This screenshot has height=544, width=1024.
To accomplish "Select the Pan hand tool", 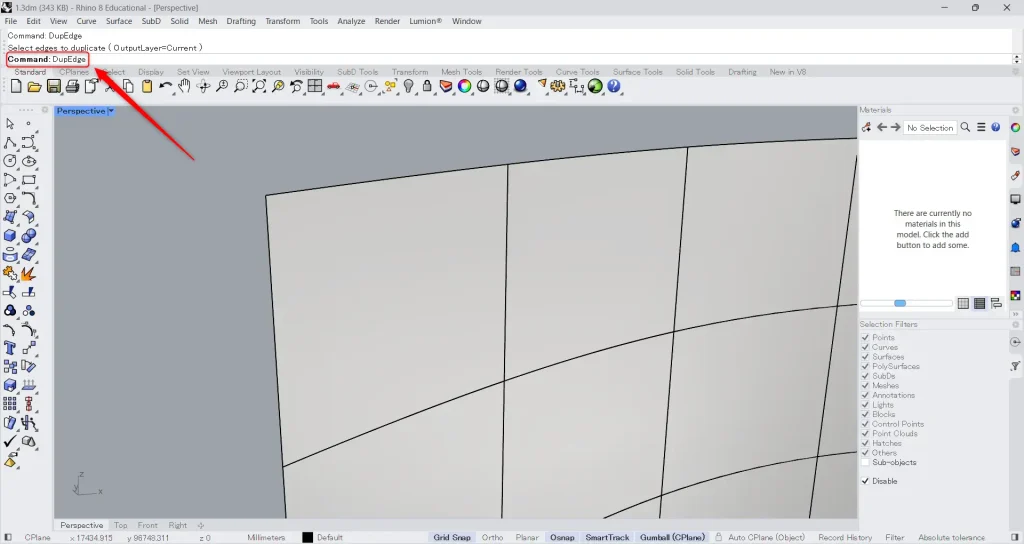I will [x=184, y=86].
